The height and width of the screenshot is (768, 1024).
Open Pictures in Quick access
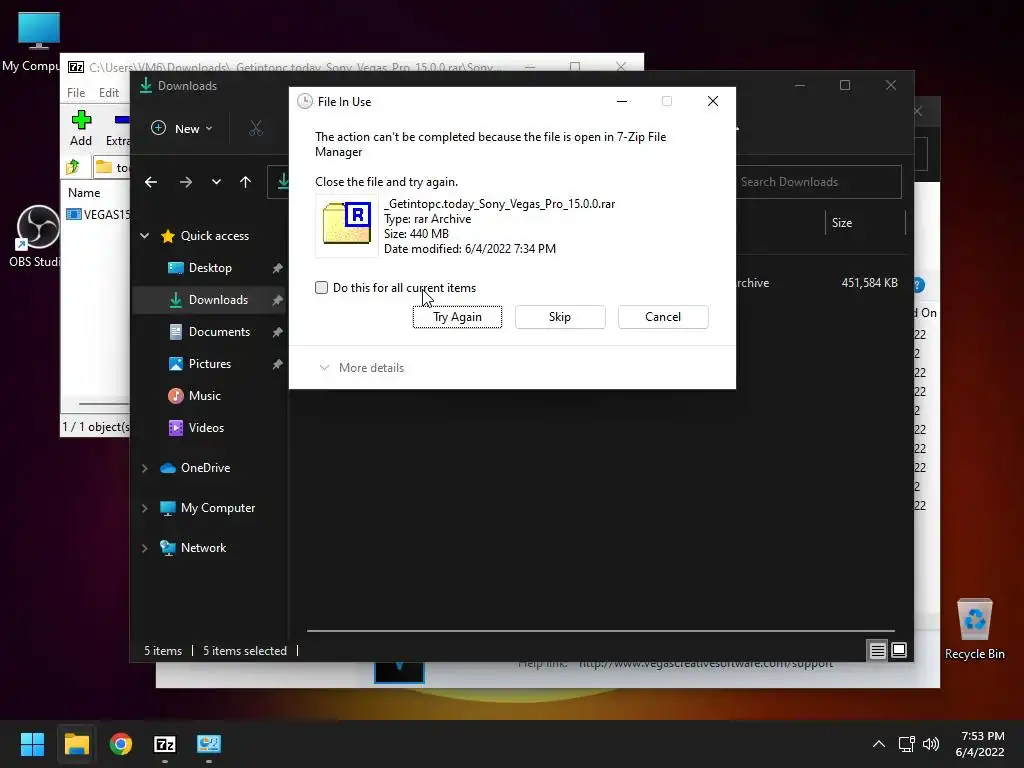210,364
